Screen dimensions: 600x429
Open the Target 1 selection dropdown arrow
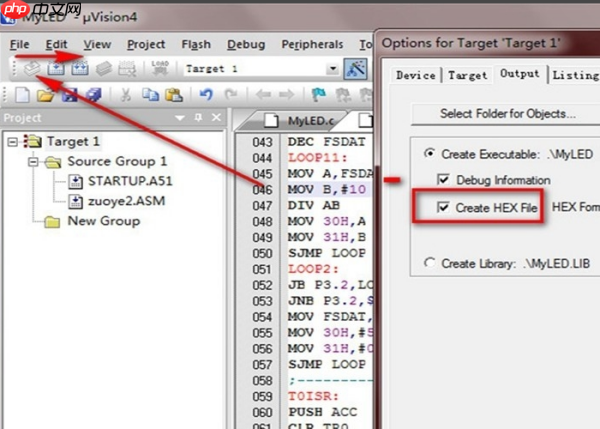(x=333, y=69)
